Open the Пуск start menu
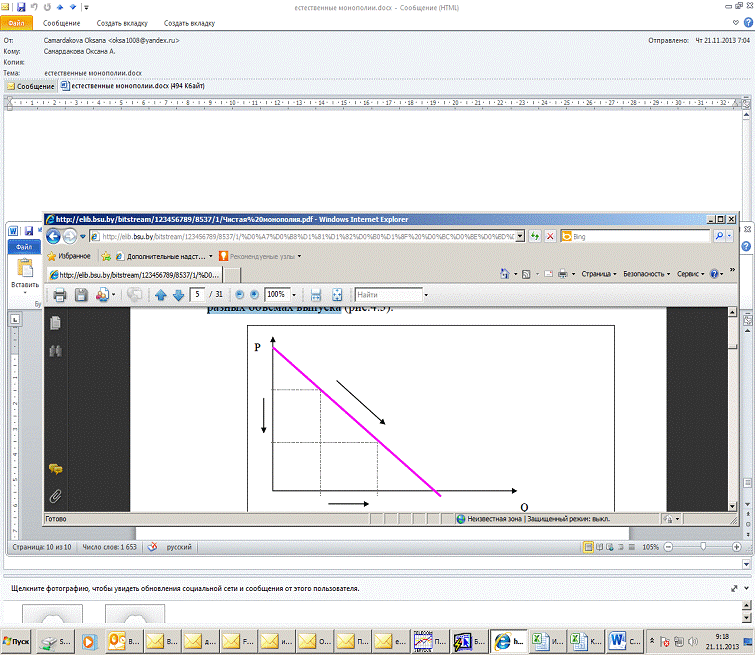This screenshot has width=755, height=655. coord(18,640)
